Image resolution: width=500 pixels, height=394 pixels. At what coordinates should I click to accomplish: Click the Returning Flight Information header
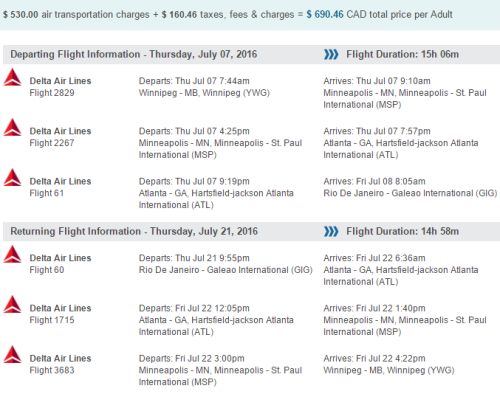point(134,231)
